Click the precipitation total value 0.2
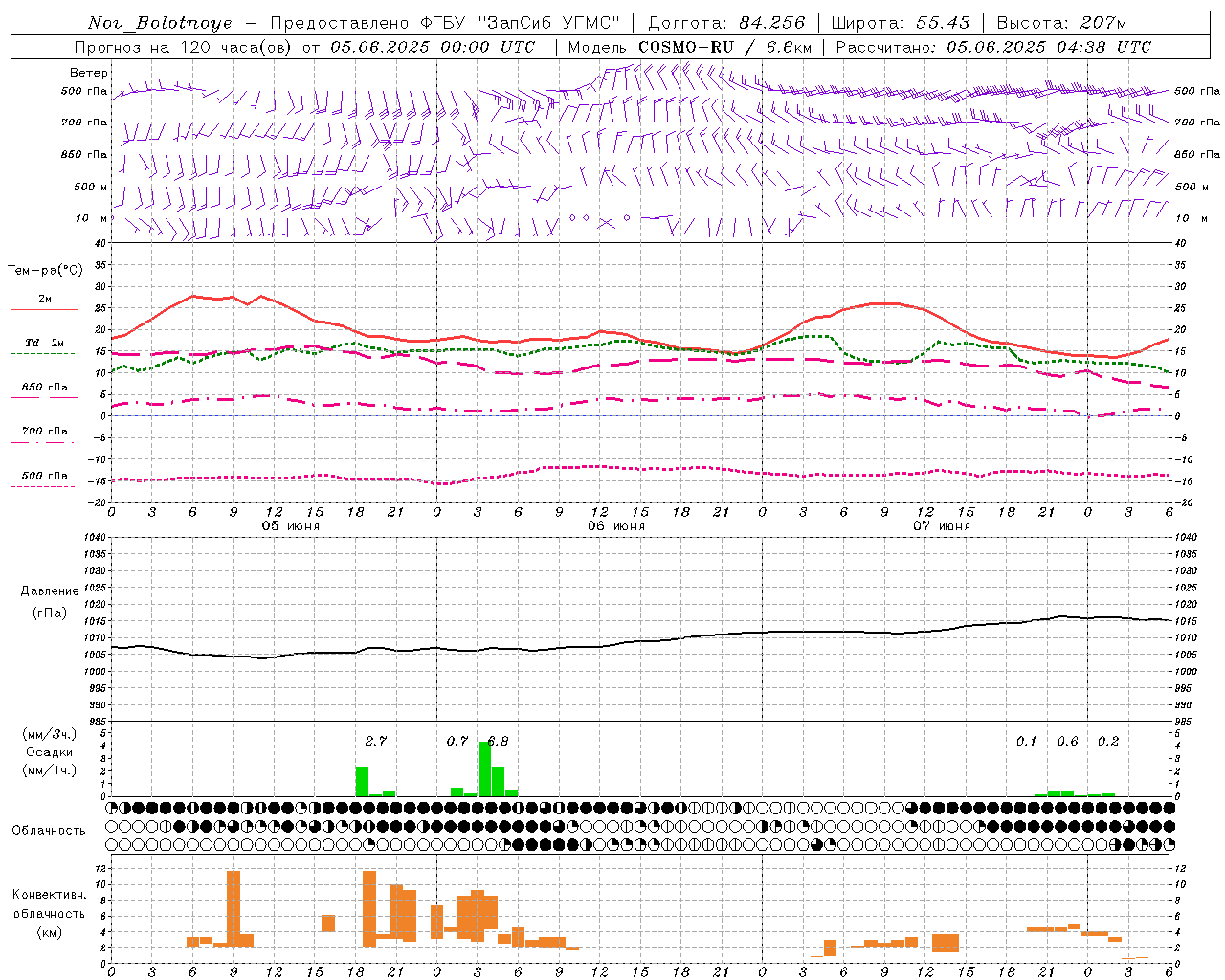This screenshot has height=980, width=1225. click(x=1108, y=741)
